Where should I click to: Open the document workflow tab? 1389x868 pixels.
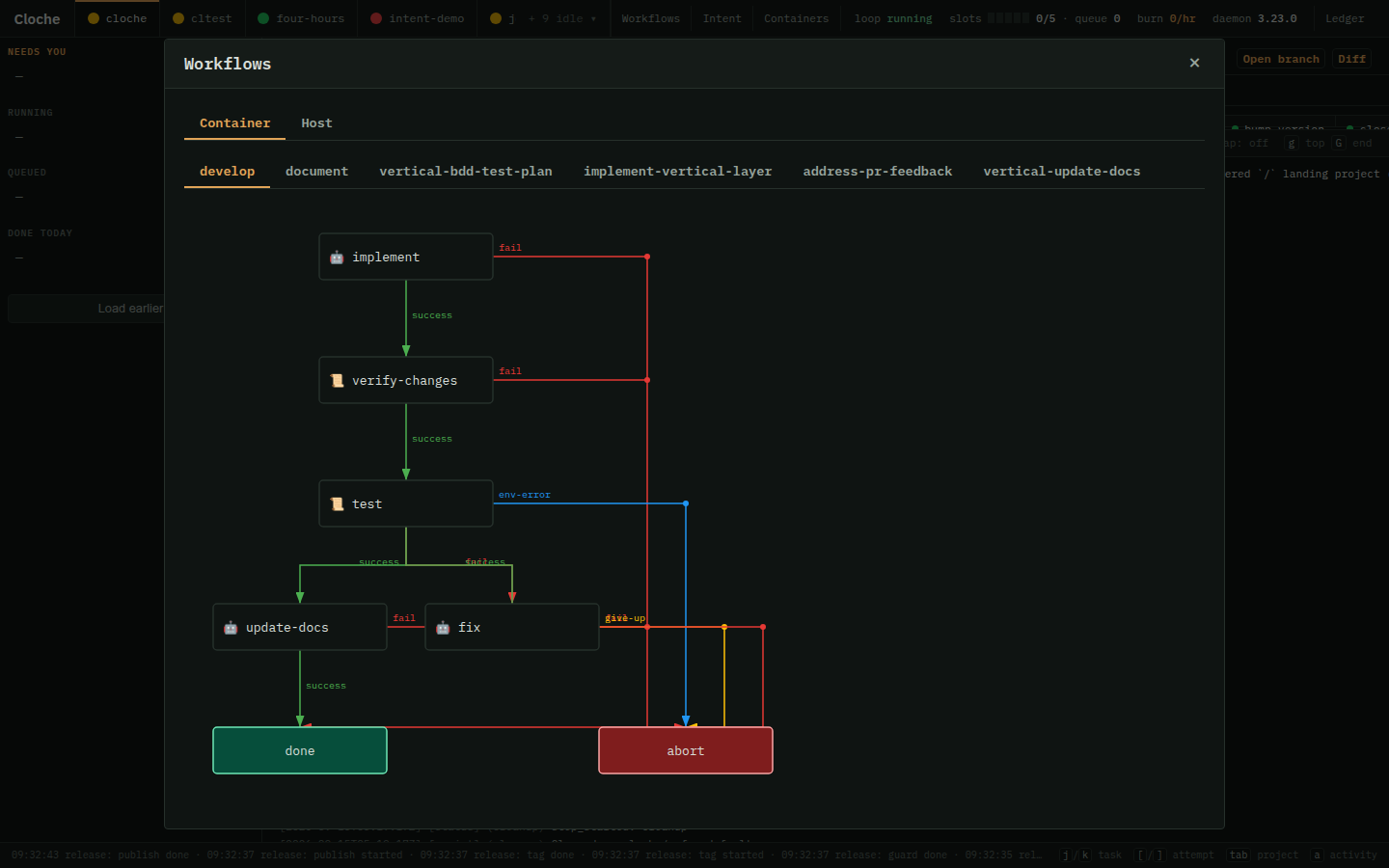tap(316, 172)
